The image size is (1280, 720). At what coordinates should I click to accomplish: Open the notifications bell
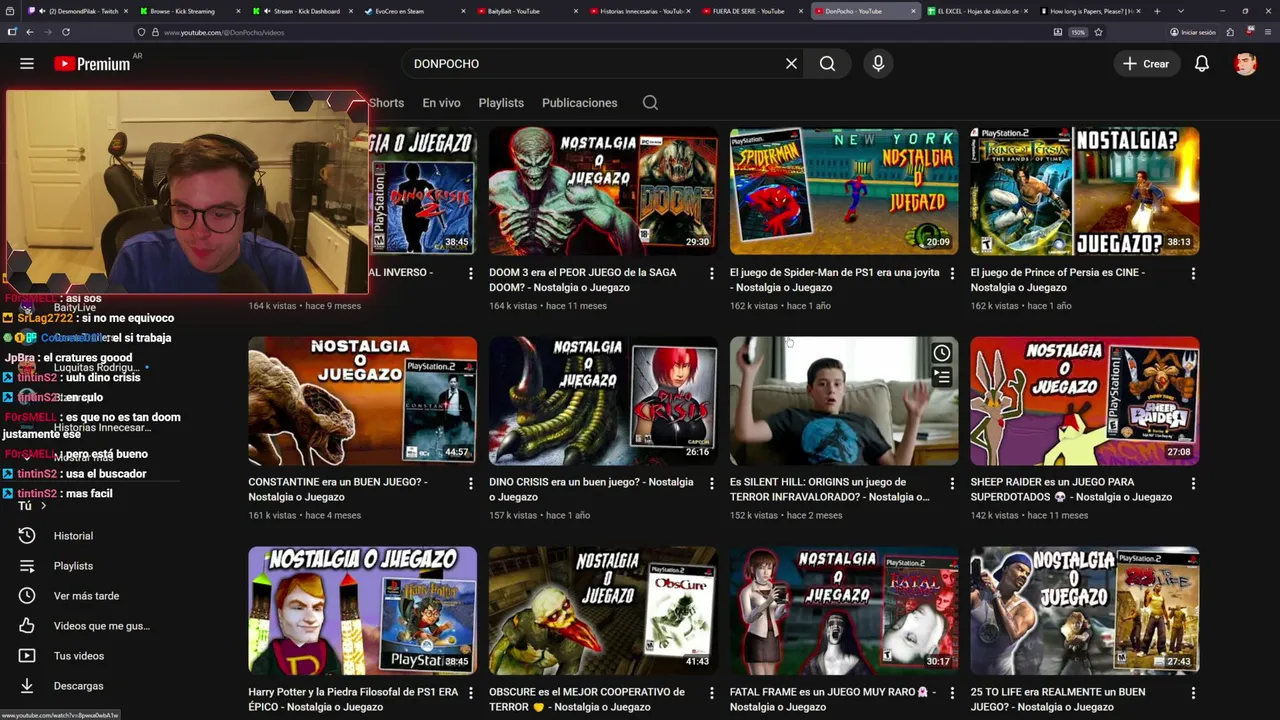(1202, 63)
